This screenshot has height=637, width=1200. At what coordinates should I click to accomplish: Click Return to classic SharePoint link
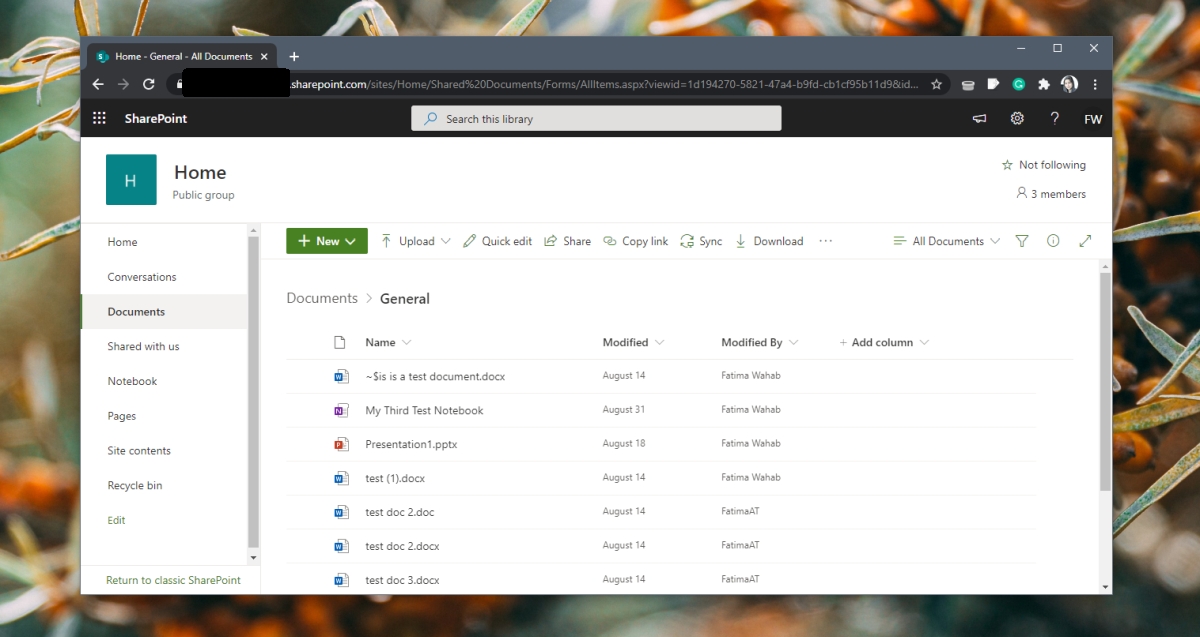point(173,580)
